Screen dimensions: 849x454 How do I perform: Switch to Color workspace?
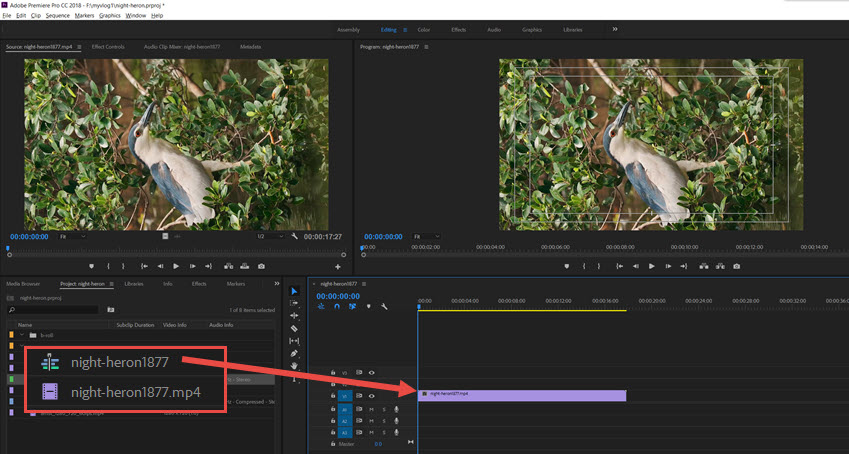(423, 30)
